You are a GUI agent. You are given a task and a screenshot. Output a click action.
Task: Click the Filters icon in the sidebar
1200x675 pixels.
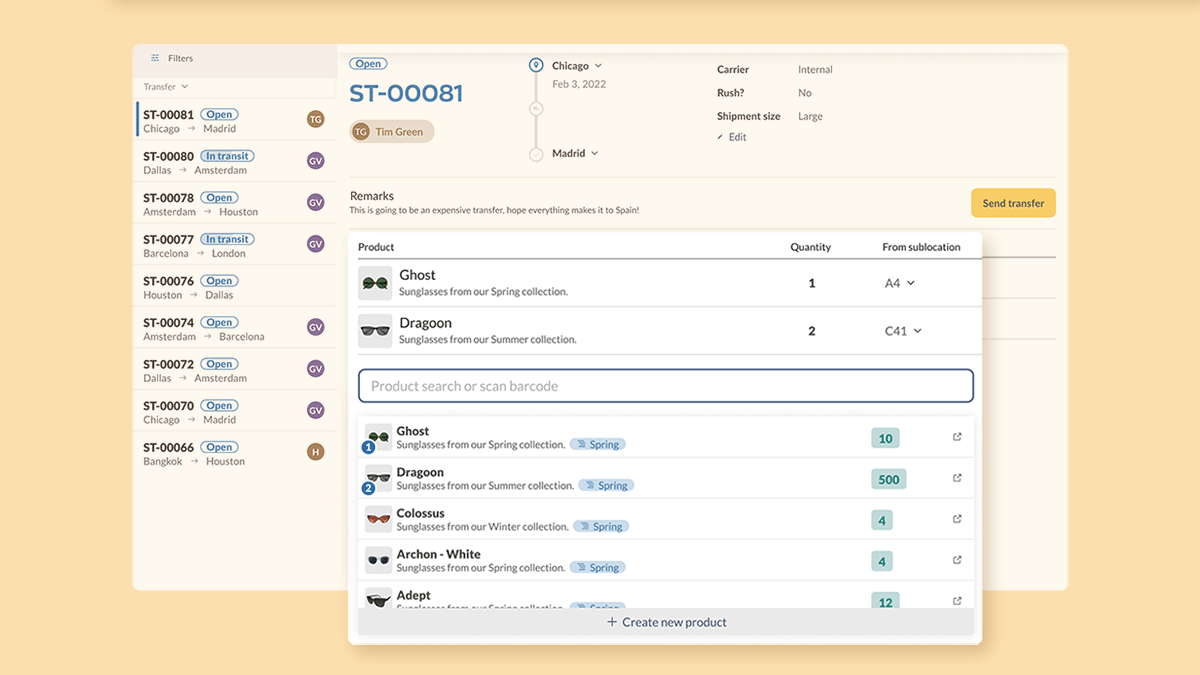click(155, 58)
